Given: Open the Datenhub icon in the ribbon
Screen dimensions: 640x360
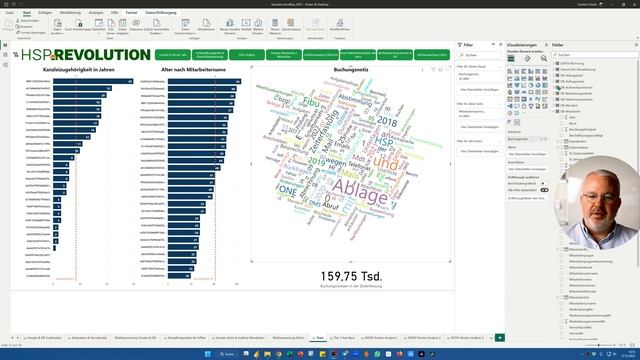Looking at the screenshot, I should pyautogui.click(x=99, y=24).
